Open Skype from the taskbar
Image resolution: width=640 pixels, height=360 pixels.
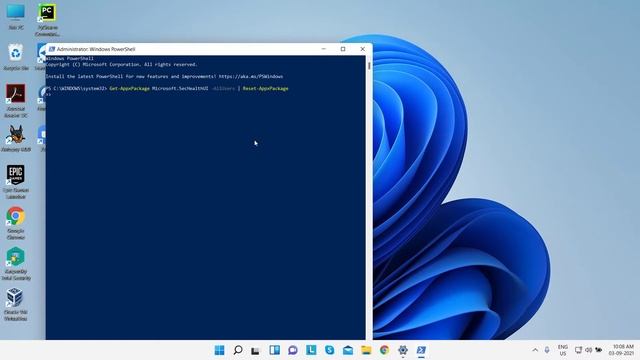click(329, 350)
